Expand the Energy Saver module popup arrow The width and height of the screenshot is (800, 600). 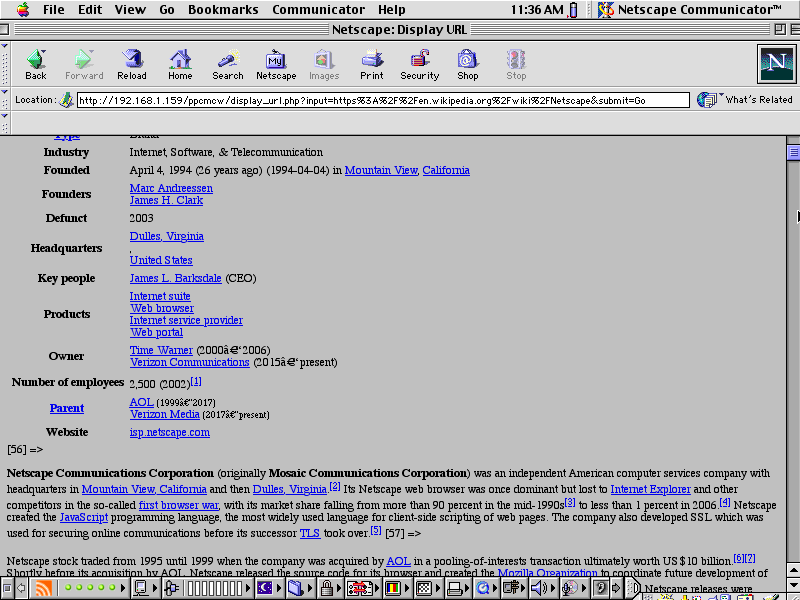[x=280, y=588]
